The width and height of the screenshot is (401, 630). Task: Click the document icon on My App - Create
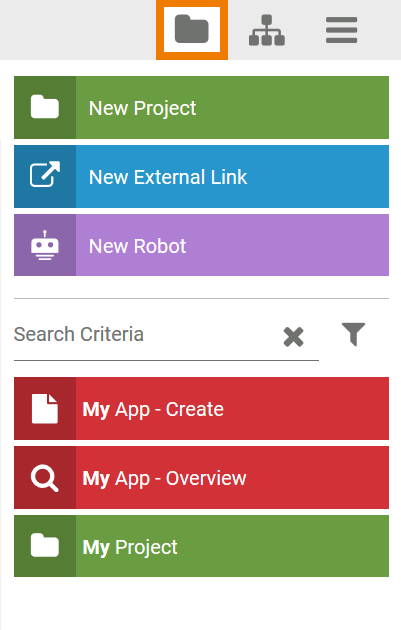tap(45, 409)
